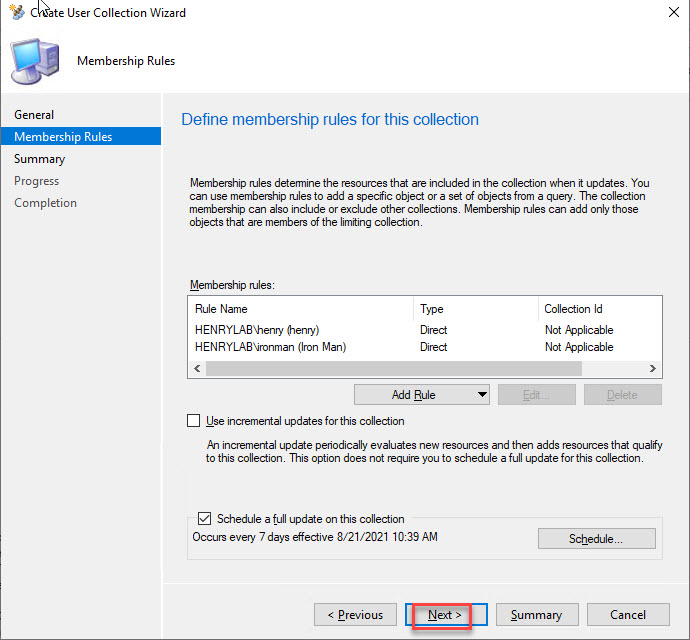Sort by the Rule Name column header
Image resolution: width=690 pixels, height=640 pixels.
coord(300,309)
